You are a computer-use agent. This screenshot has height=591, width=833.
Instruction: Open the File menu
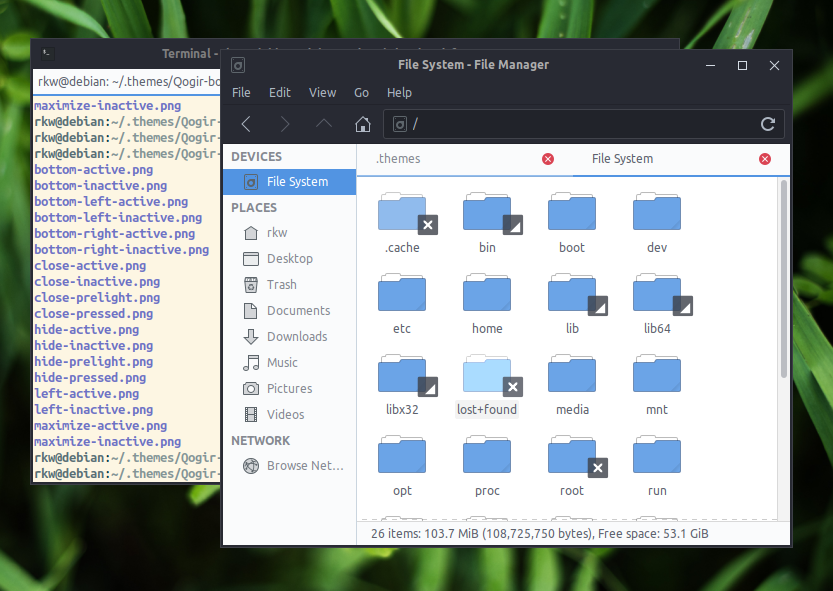241,92
